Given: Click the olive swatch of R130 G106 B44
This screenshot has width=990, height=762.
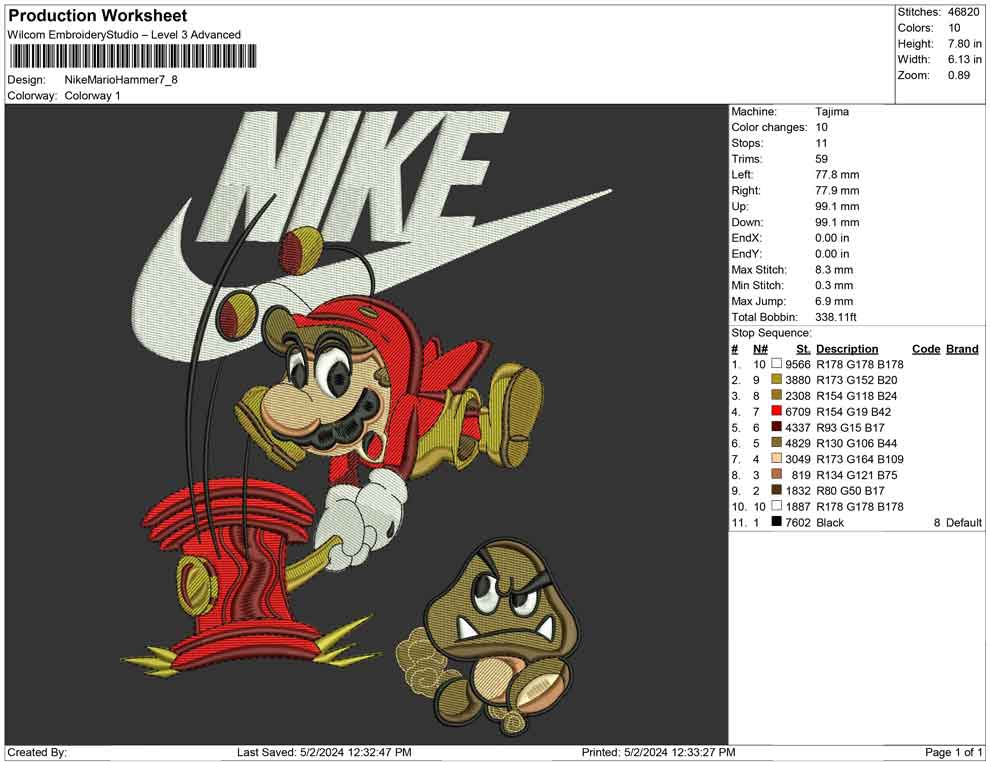Looking at the screenshot, I should pyautogui.click(x=777, y=443).
